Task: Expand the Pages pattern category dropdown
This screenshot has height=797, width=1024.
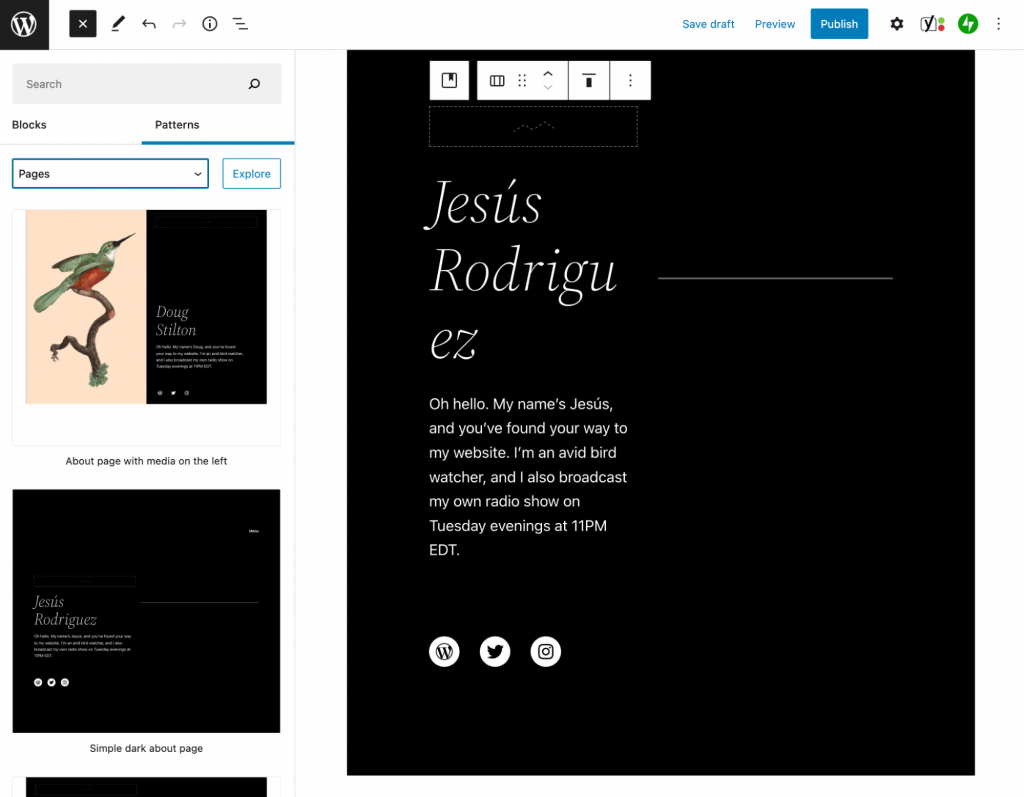Action: [110, 174]
